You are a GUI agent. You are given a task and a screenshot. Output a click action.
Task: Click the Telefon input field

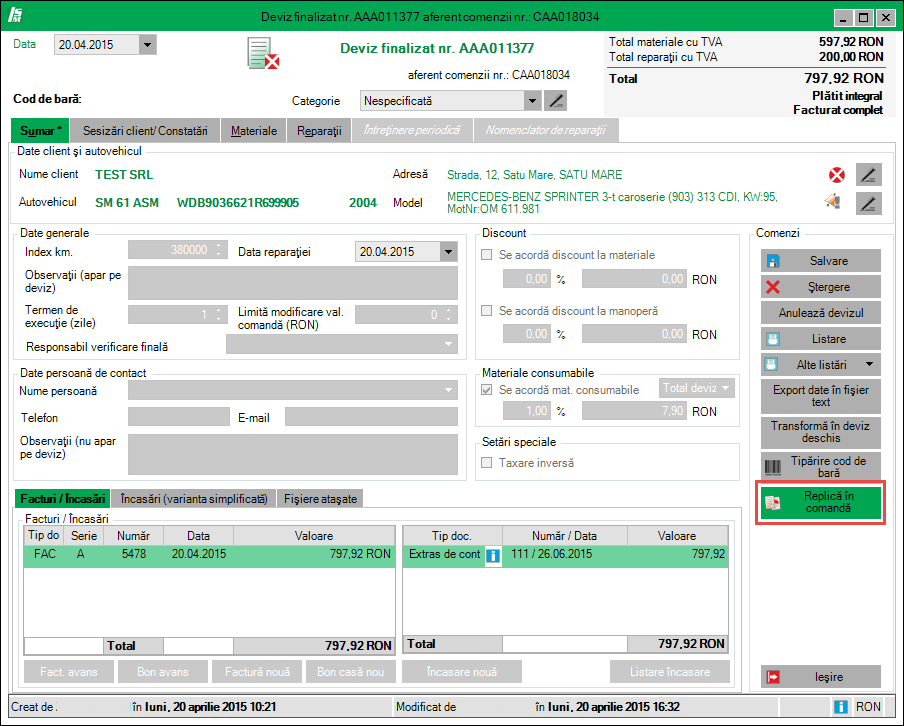tap(179, 417)
